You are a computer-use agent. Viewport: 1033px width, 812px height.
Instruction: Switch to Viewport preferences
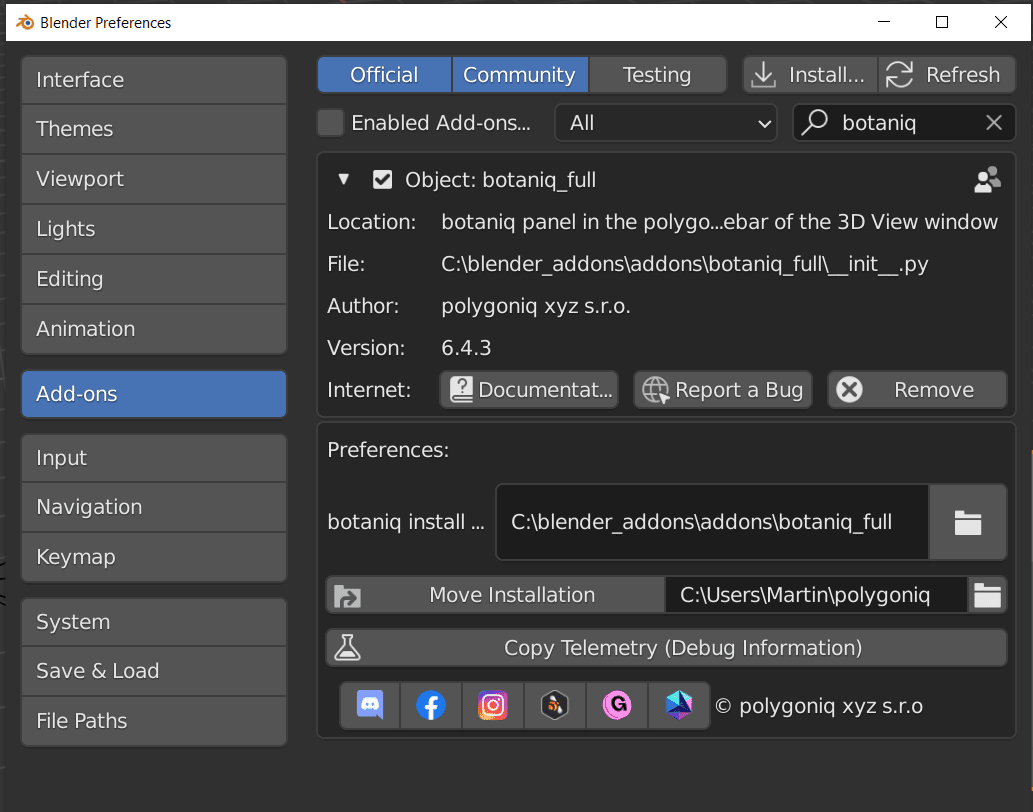(154, 179)
